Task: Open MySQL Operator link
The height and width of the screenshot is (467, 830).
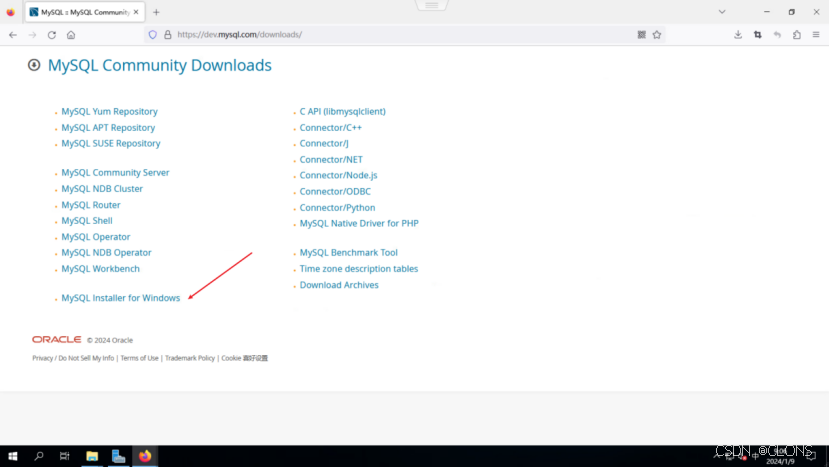Action: click(x=95, y=237)
